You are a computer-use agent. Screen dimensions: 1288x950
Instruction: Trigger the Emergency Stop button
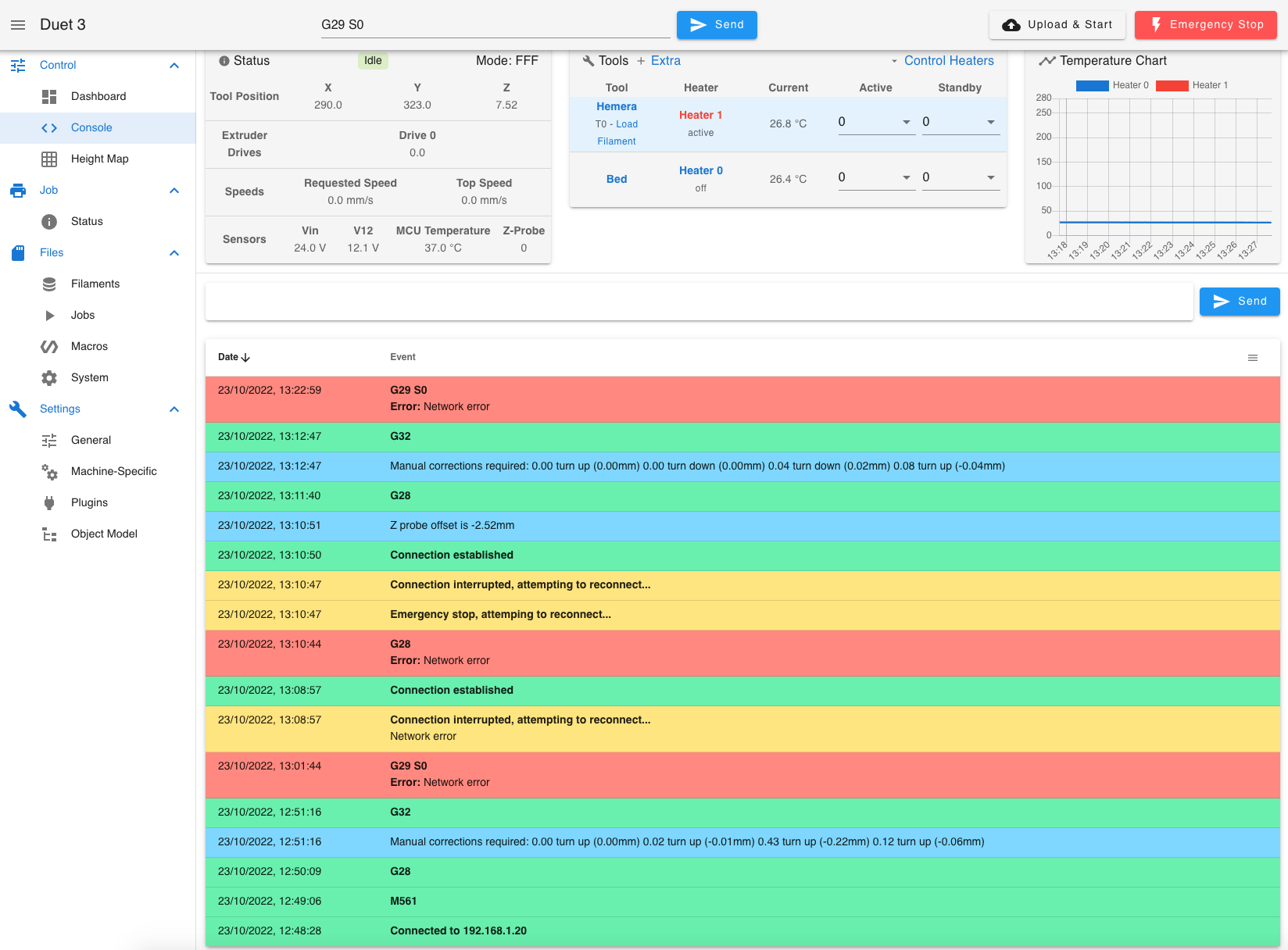click(x=1206, y=25)
